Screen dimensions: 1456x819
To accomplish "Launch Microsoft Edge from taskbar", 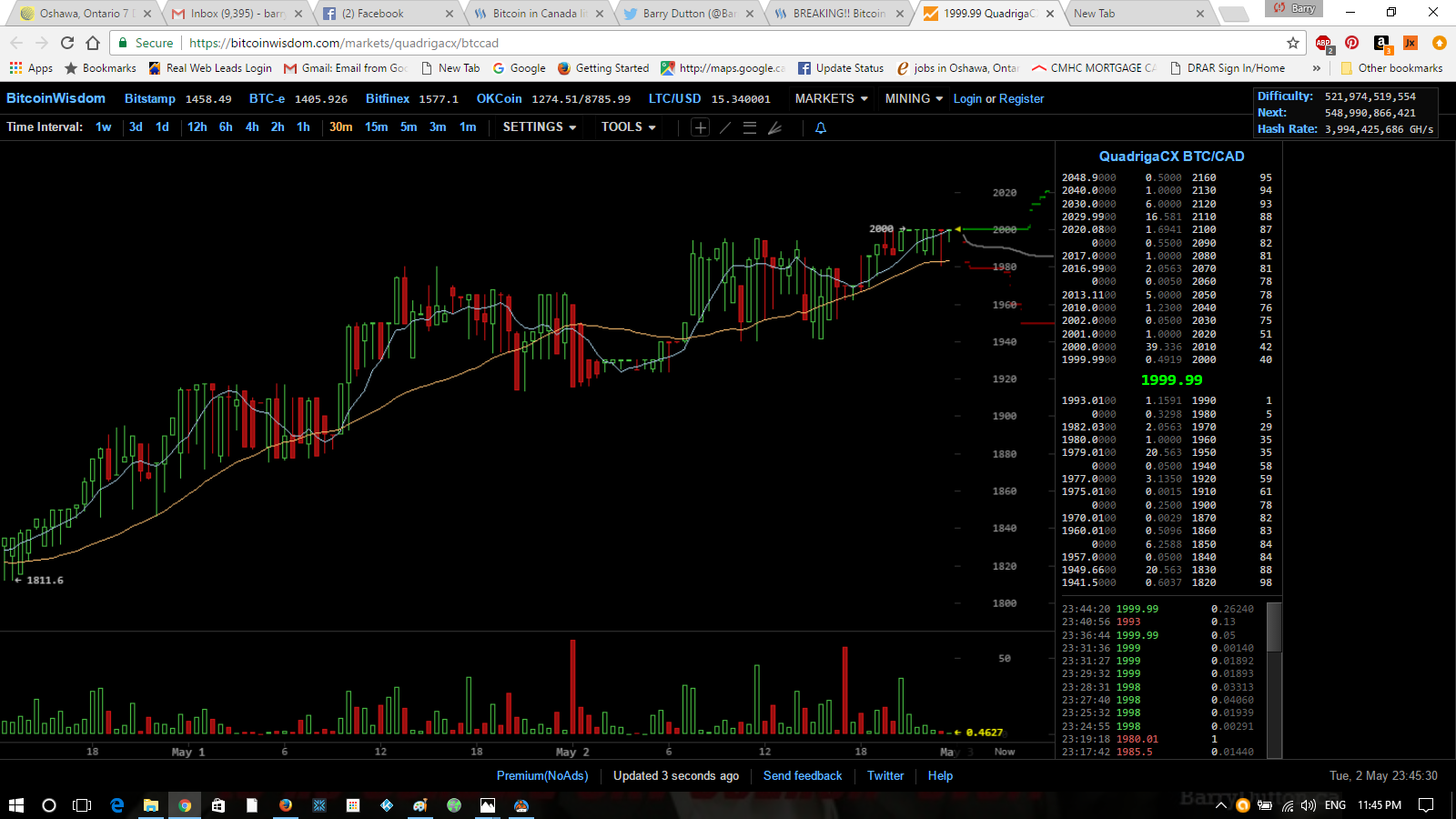I will [x=117, y=805].
